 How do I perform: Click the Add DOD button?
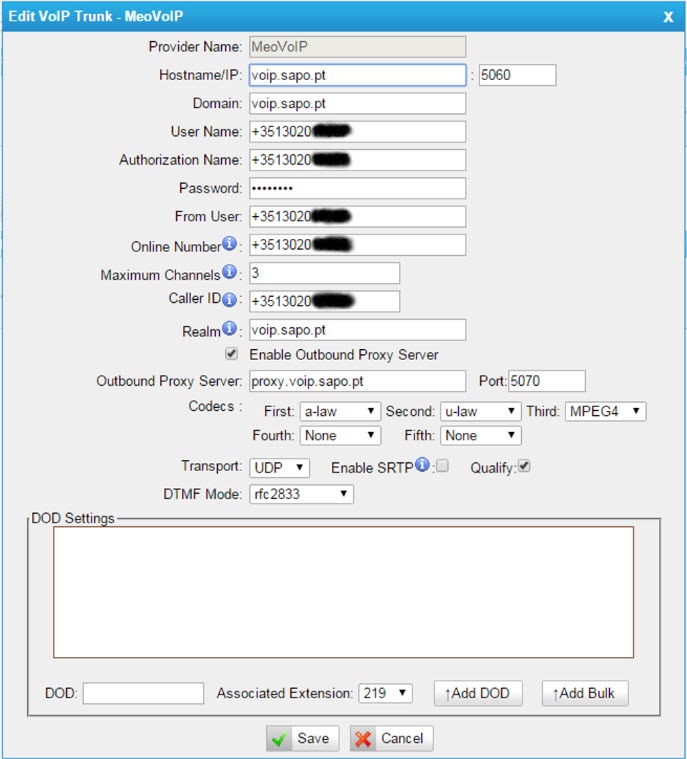coord(478,694)
